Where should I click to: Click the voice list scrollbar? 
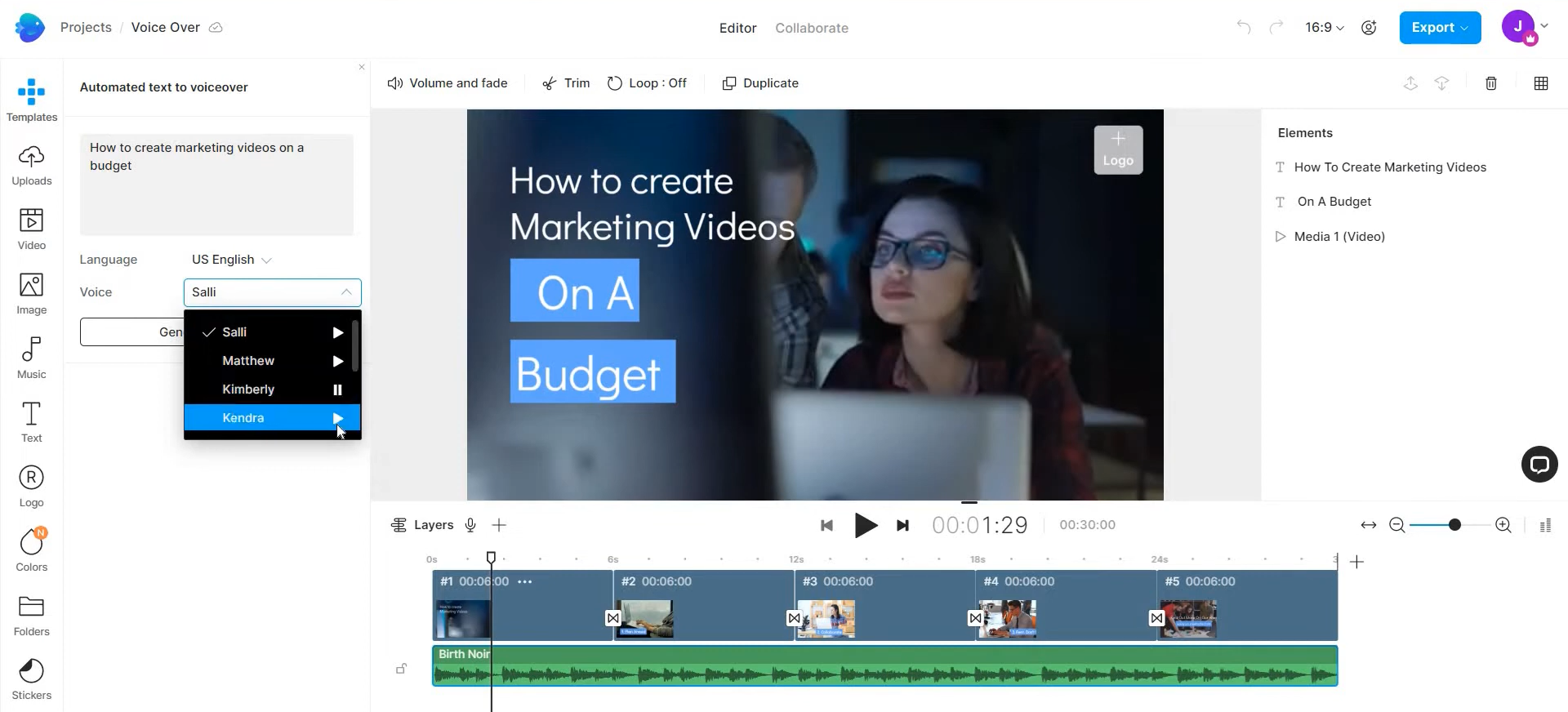pos(355,346)
